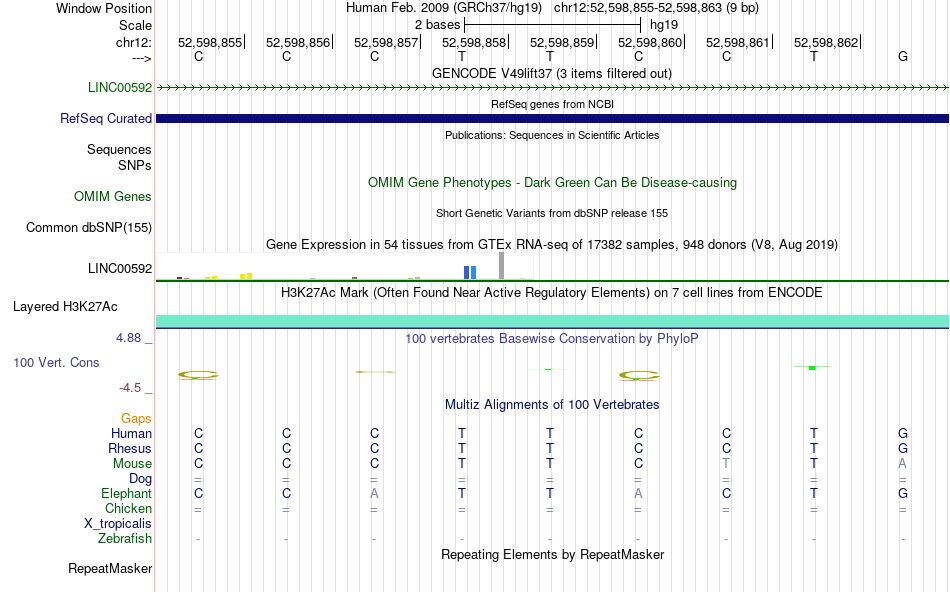This screenshot has width=950, height=592.
Task: Select the Sequences track label
Action: point(119,149)
